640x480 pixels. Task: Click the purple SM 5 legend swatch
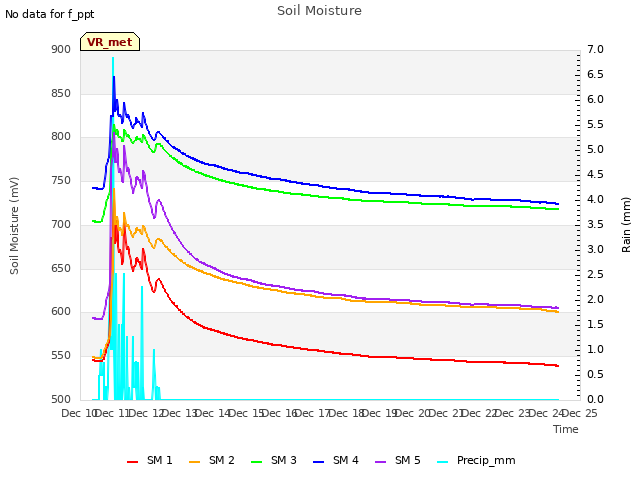(x=381, y=462)
